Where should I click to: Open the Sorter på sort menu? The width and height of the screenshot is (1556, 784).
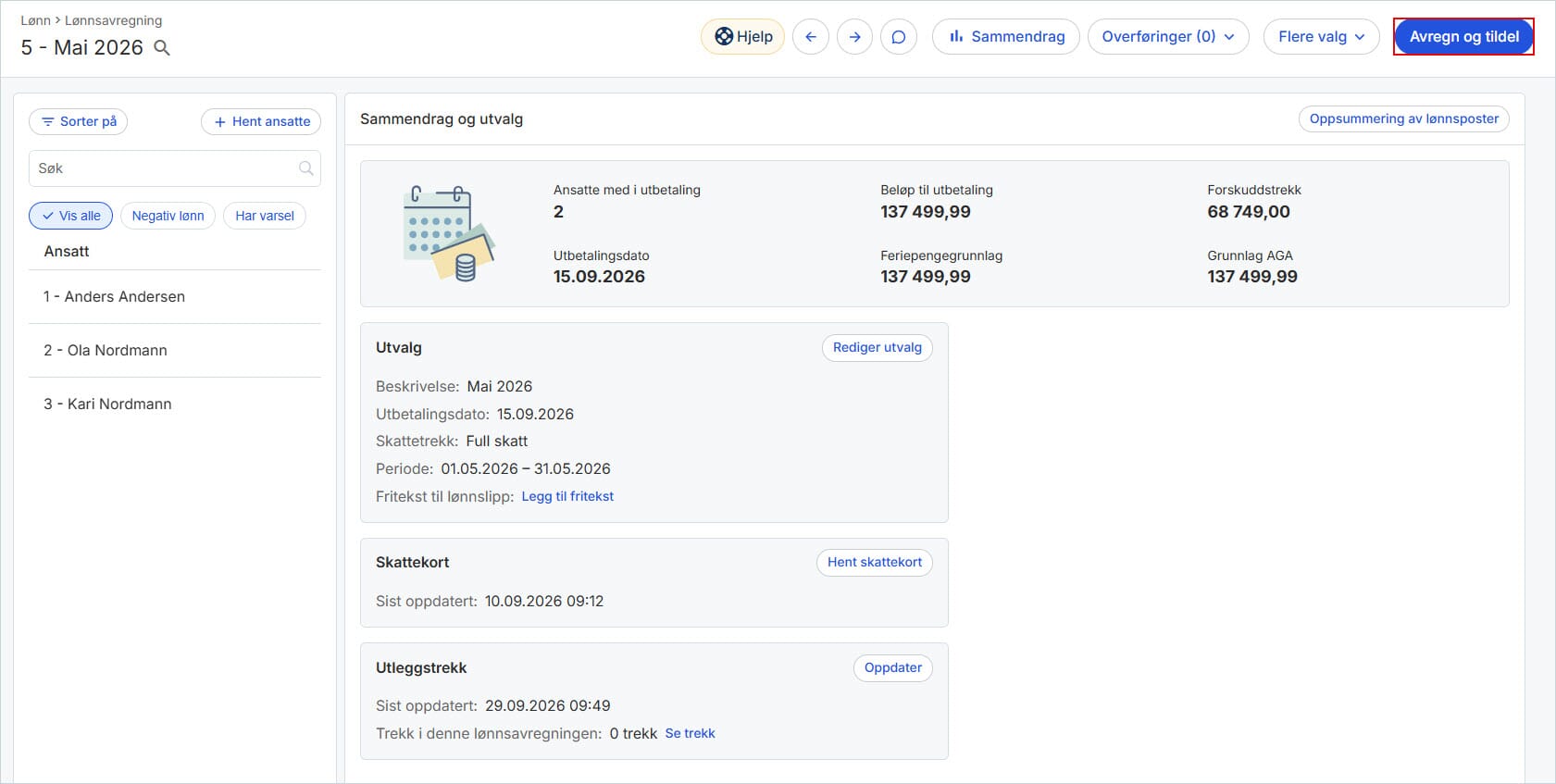click(x=79, y=121)
